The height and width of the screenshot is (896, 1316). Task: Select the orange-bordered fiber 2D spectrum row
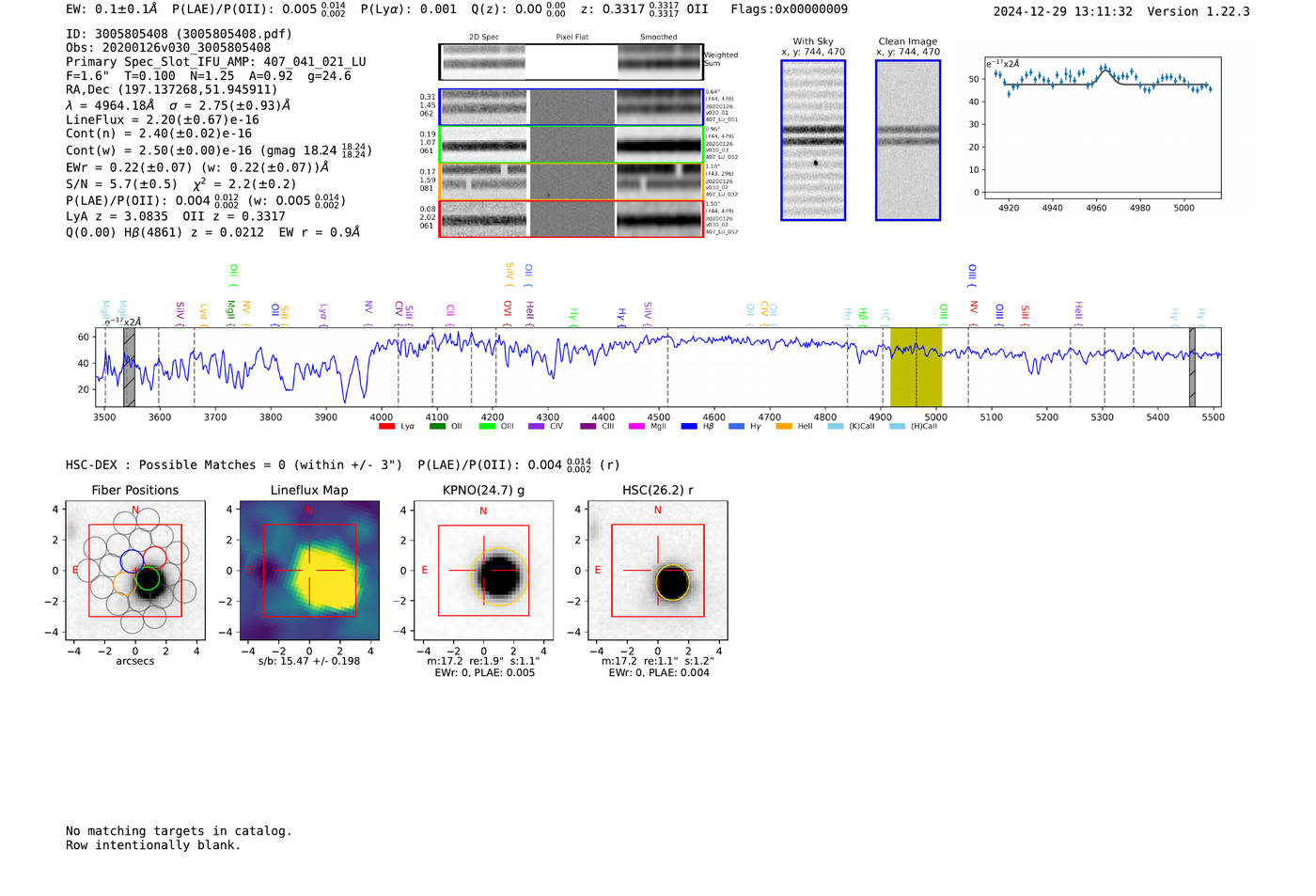(x=571, y=181)
